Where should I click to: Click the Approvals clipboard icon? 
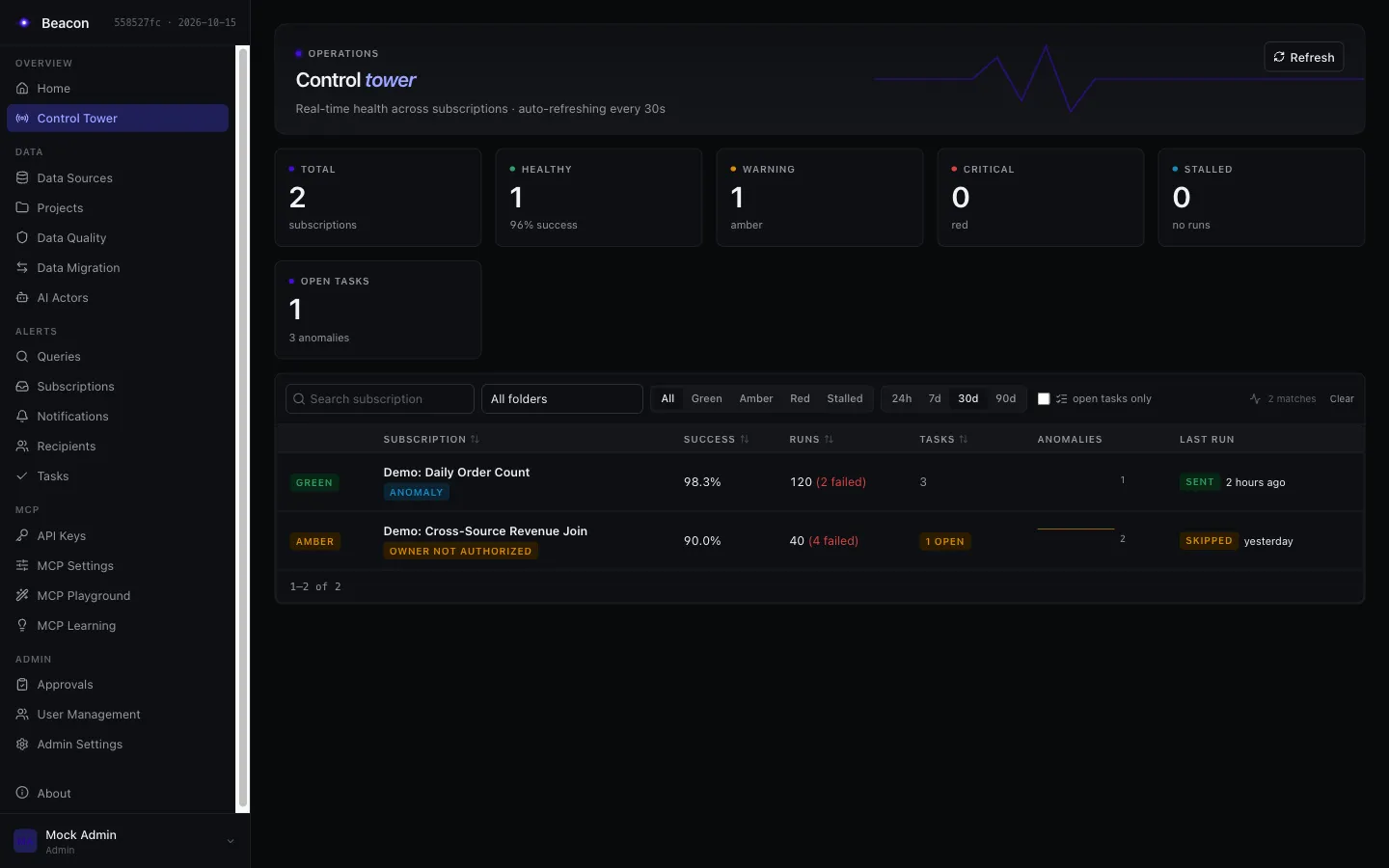click(22, 685)
